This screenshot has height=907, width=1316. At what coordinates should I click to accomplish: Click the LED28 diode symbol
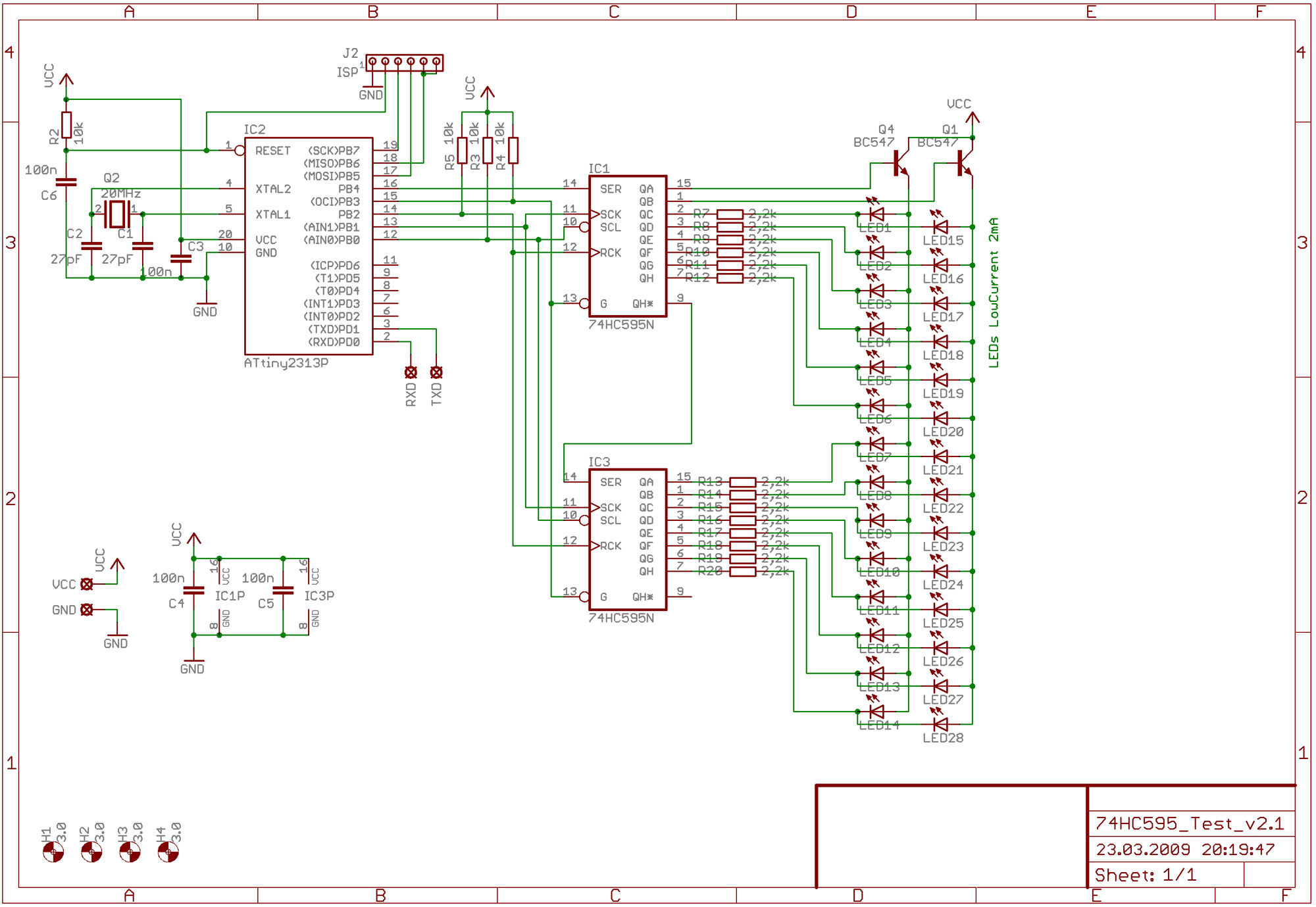click(x=941, y=724)
